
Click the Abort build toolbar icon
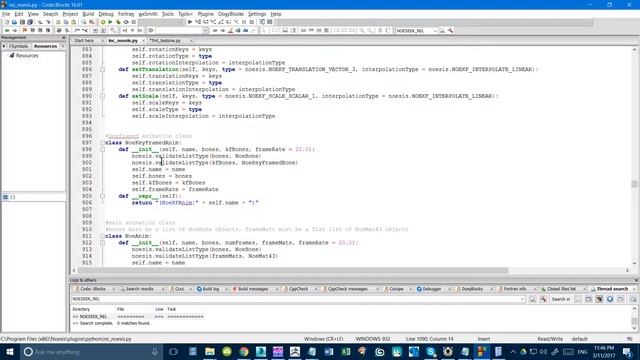pyautogui.click(x=133, y=22)
